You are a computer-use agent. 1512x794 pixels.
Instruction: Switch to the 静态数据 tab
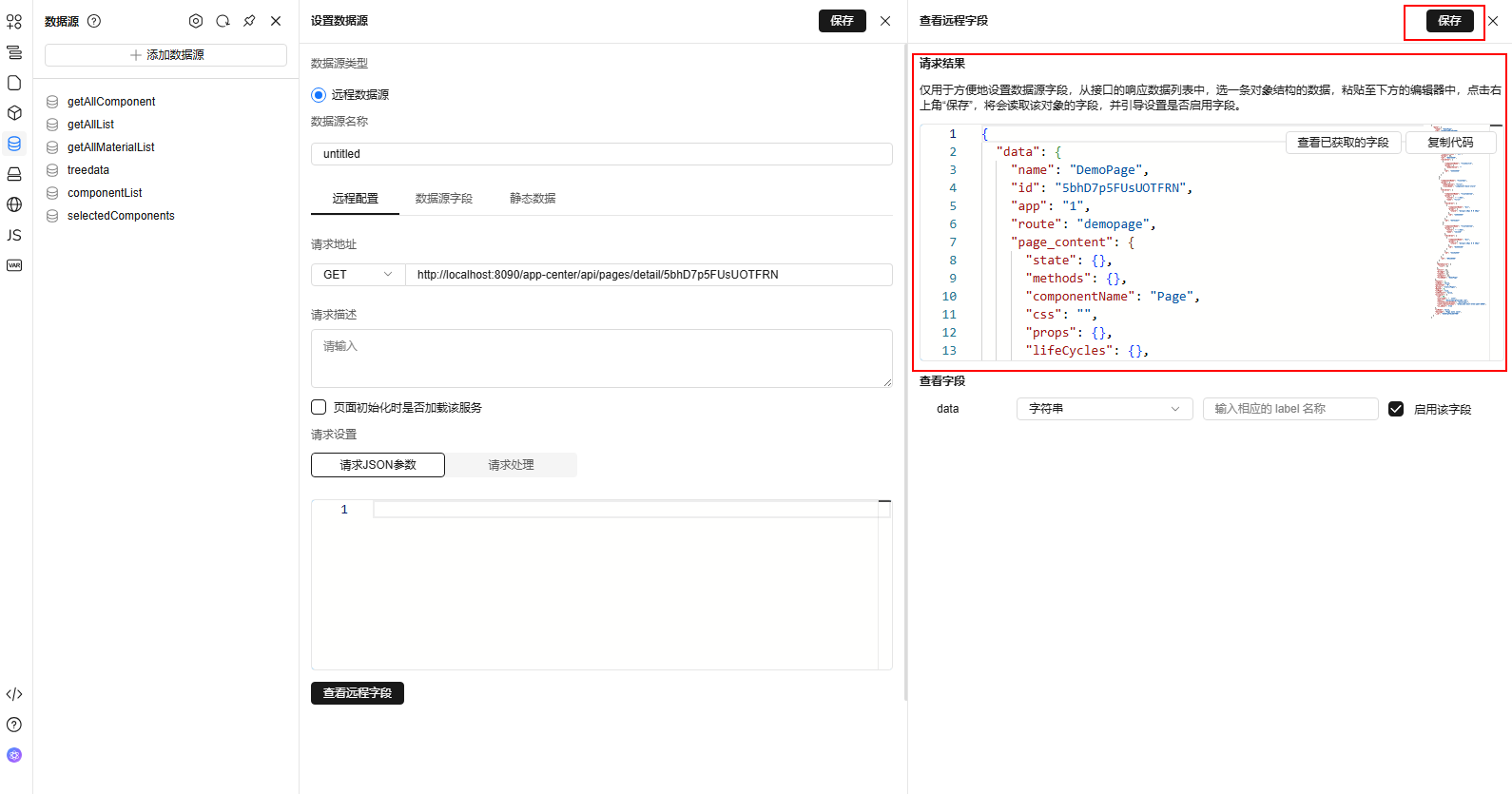coord(533,199)
